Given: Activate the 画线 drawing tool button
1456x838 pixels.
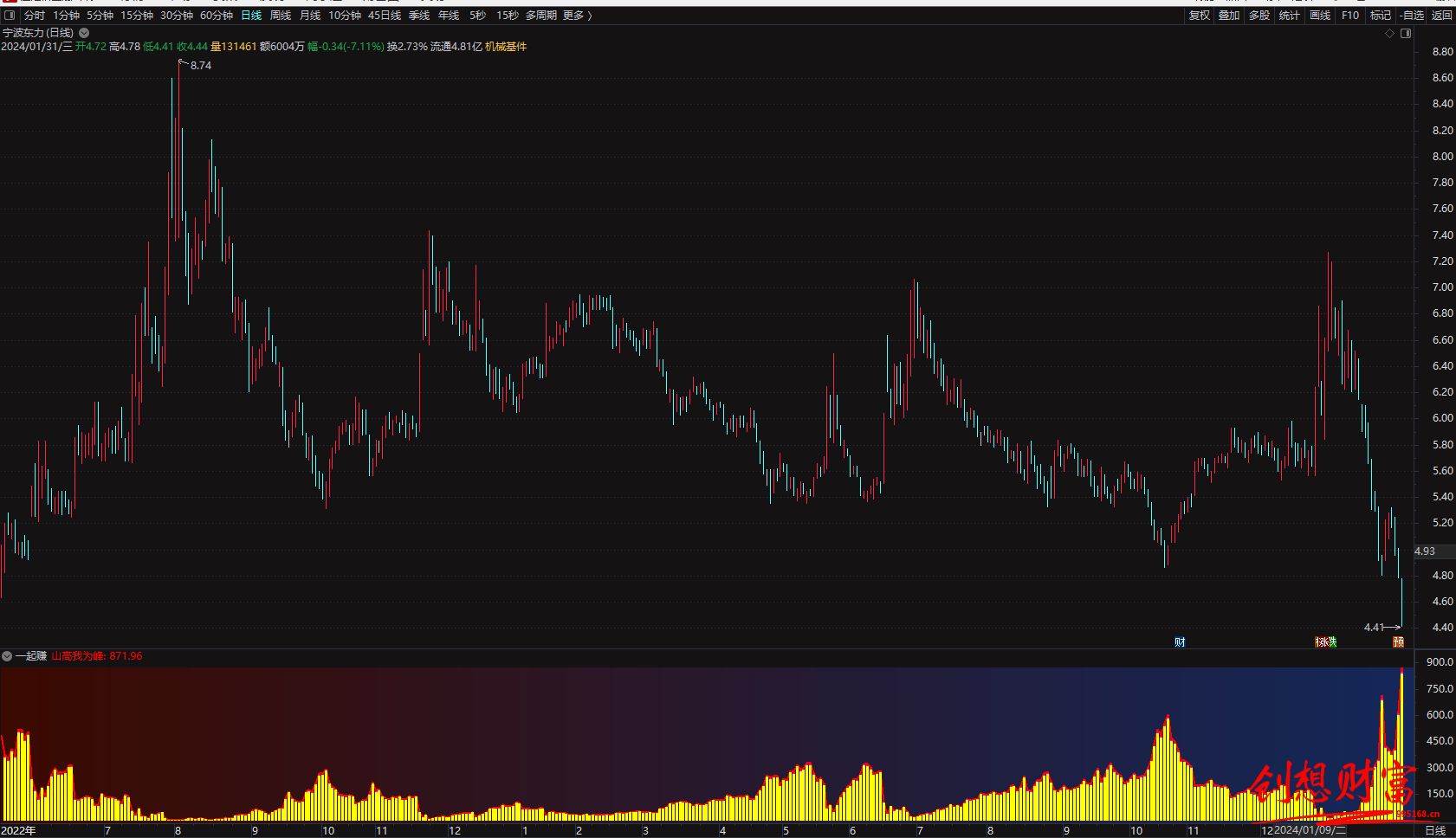Looking at the screenshot, I should (1320, 16).
